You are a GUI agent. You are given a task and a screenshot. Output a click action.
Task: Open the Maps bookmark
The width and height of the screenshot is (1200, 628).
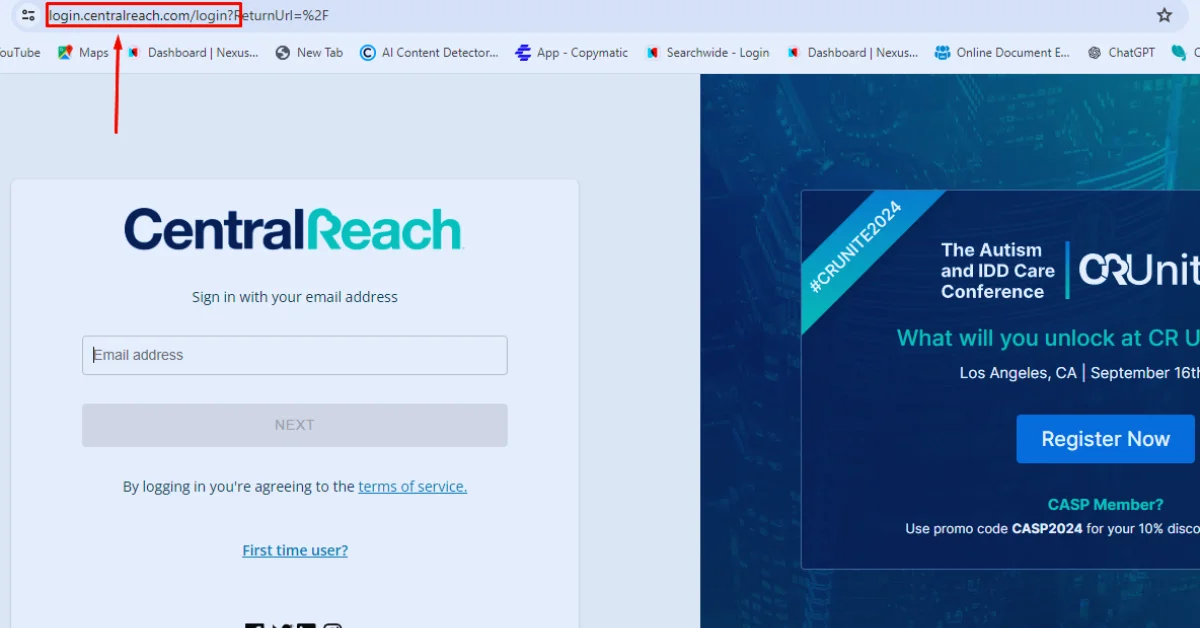(83, 53)
